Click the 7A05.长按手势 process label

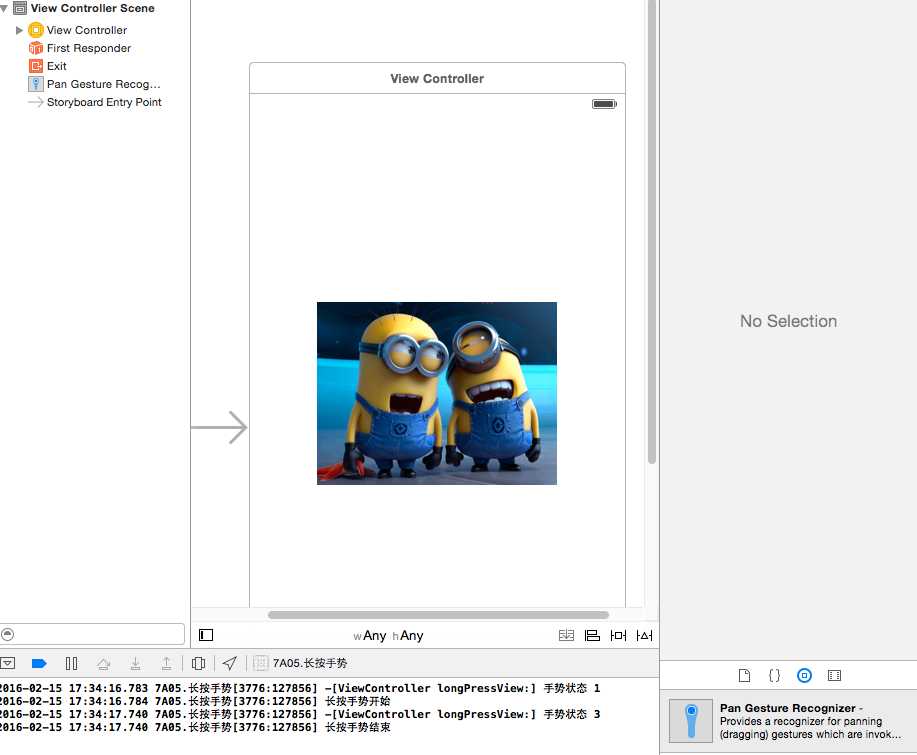pyautogui.click(x=310, y=663)
